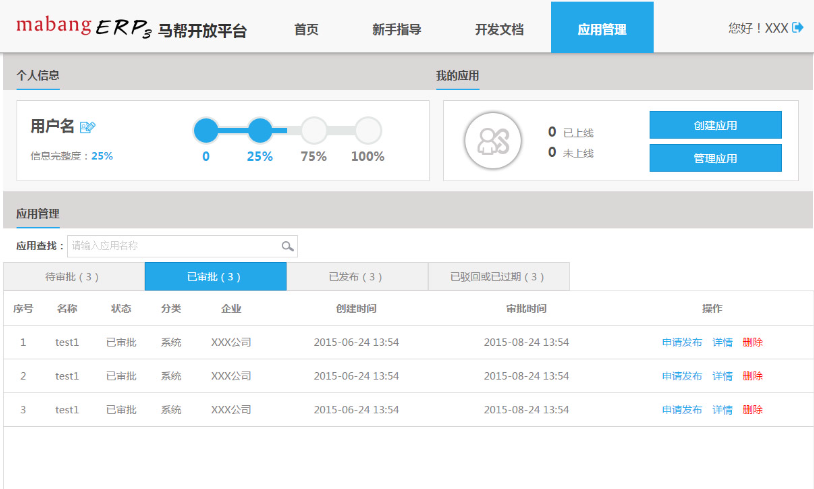Click the search magnifier icon

(287, 246)
